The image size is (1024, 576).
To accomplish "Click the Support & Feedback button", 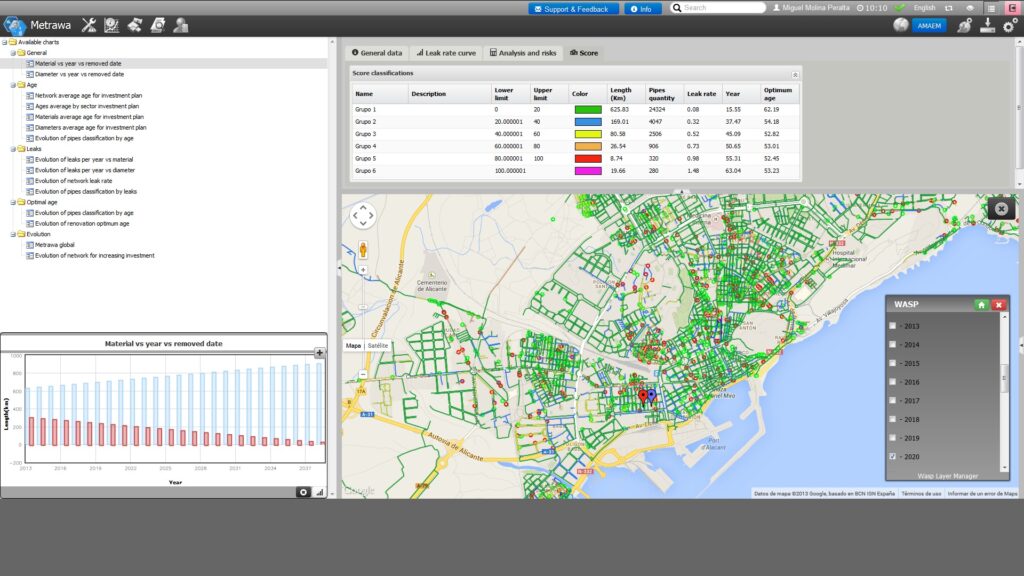I will (x=573, y=8).
